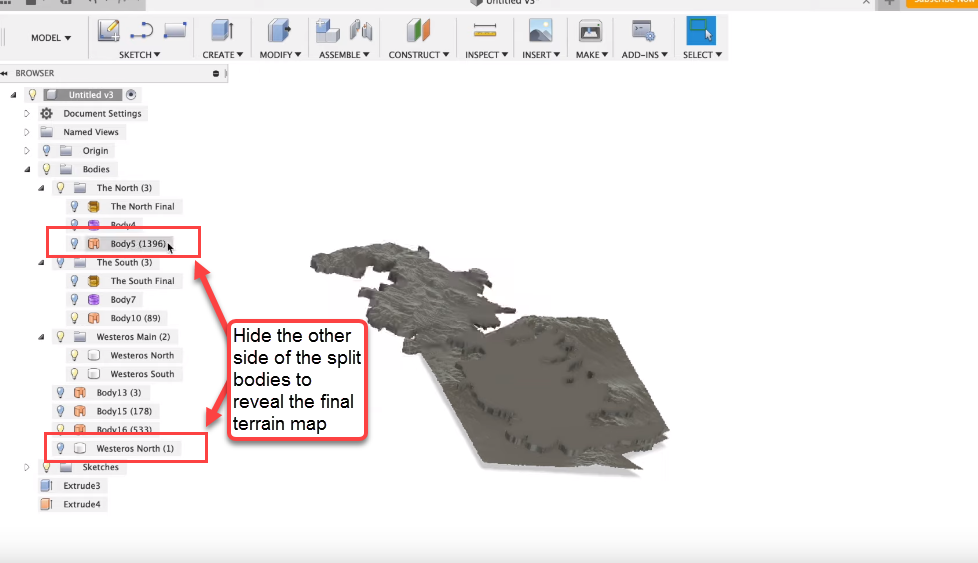Open the CREATE menu
The image size is (978, 563).
tap(223, 55)
